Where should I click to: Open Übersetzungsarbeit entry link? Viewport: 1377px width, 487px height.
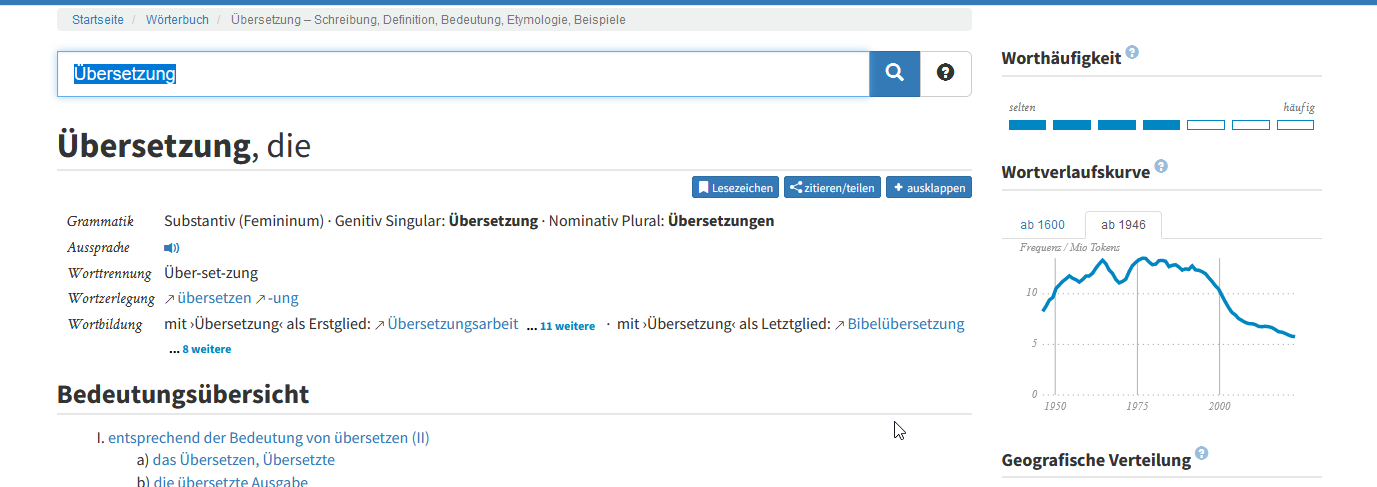click(x=453, y=324)
